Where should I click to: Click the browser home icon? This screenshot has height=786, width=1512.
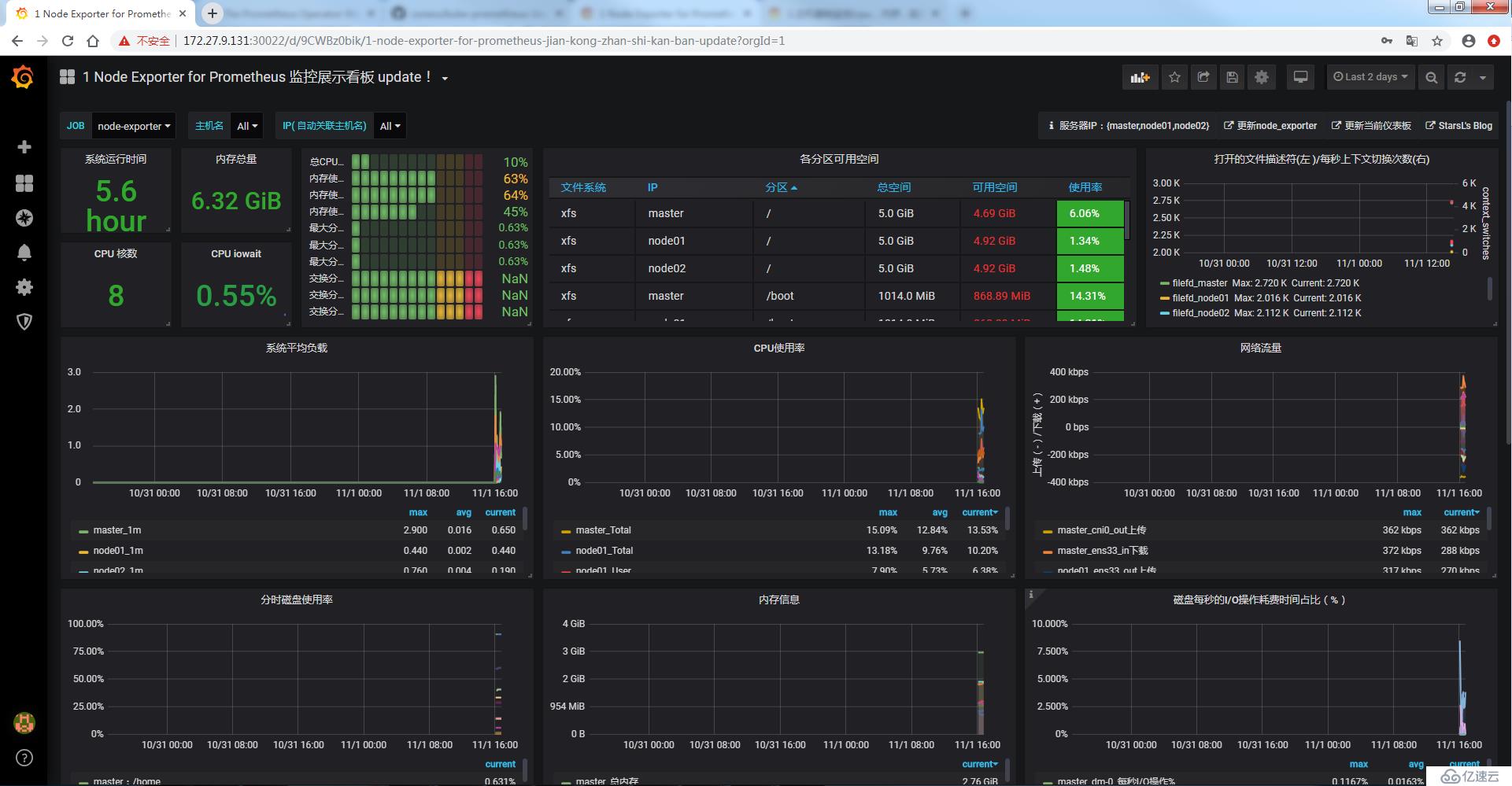pos(93,41)
